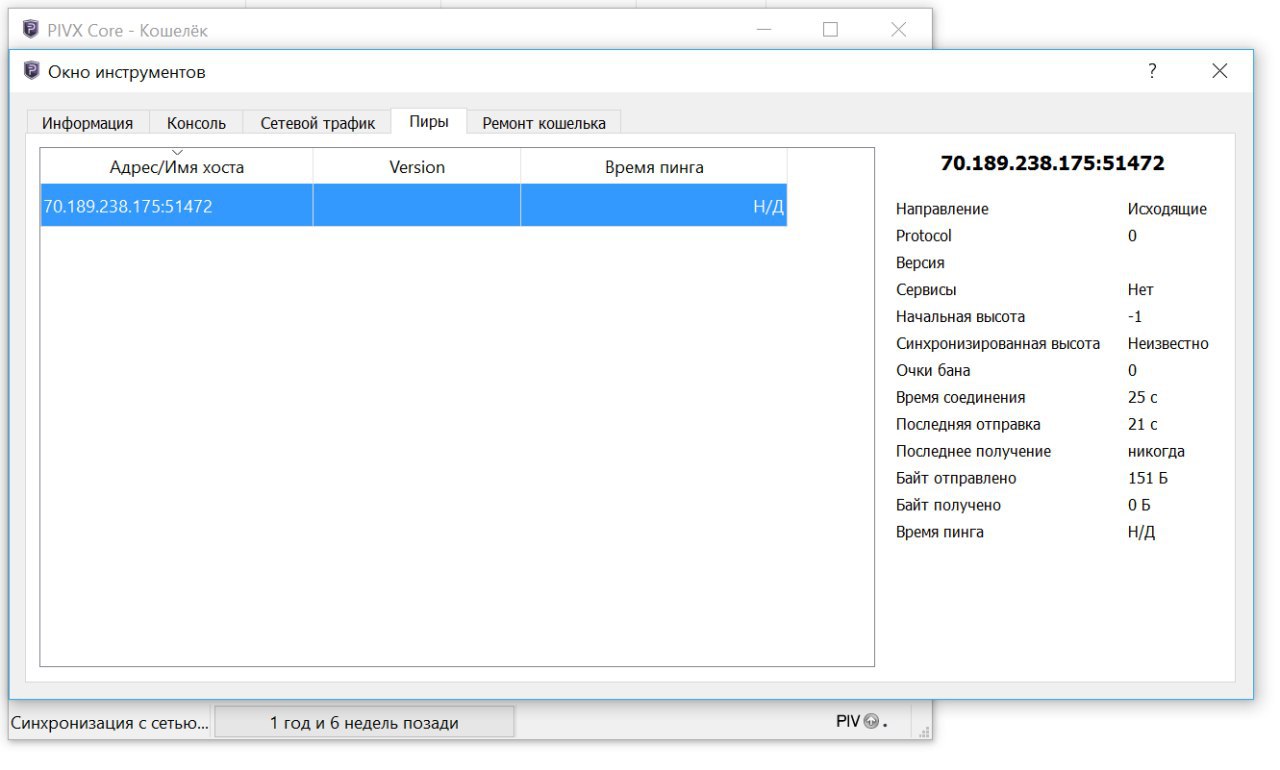1280x770 pixels.
Task: Click PIVX logo in PIVX Core window title
Action: pyautogui.click(x=31, y=29)
